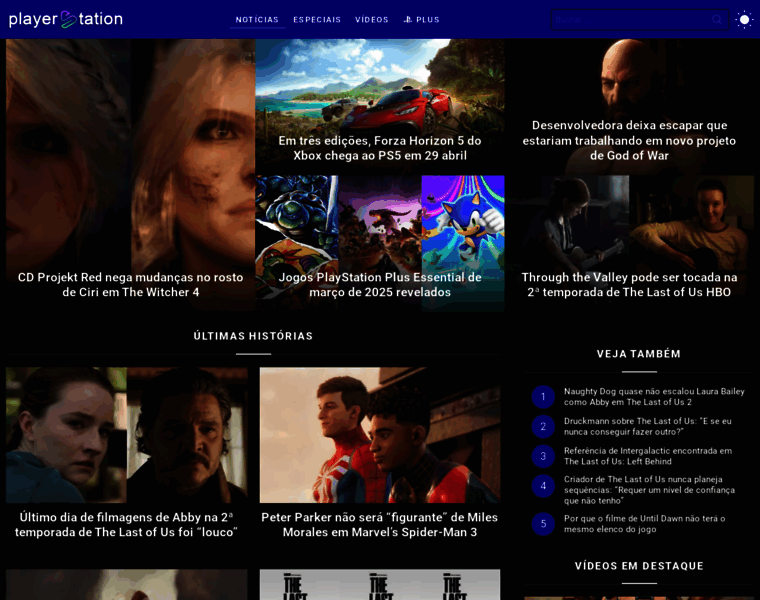Open the PlayStation Plus menu item
Image resolution: width=760 pixels, height=600 pixels.
[422, 20]
